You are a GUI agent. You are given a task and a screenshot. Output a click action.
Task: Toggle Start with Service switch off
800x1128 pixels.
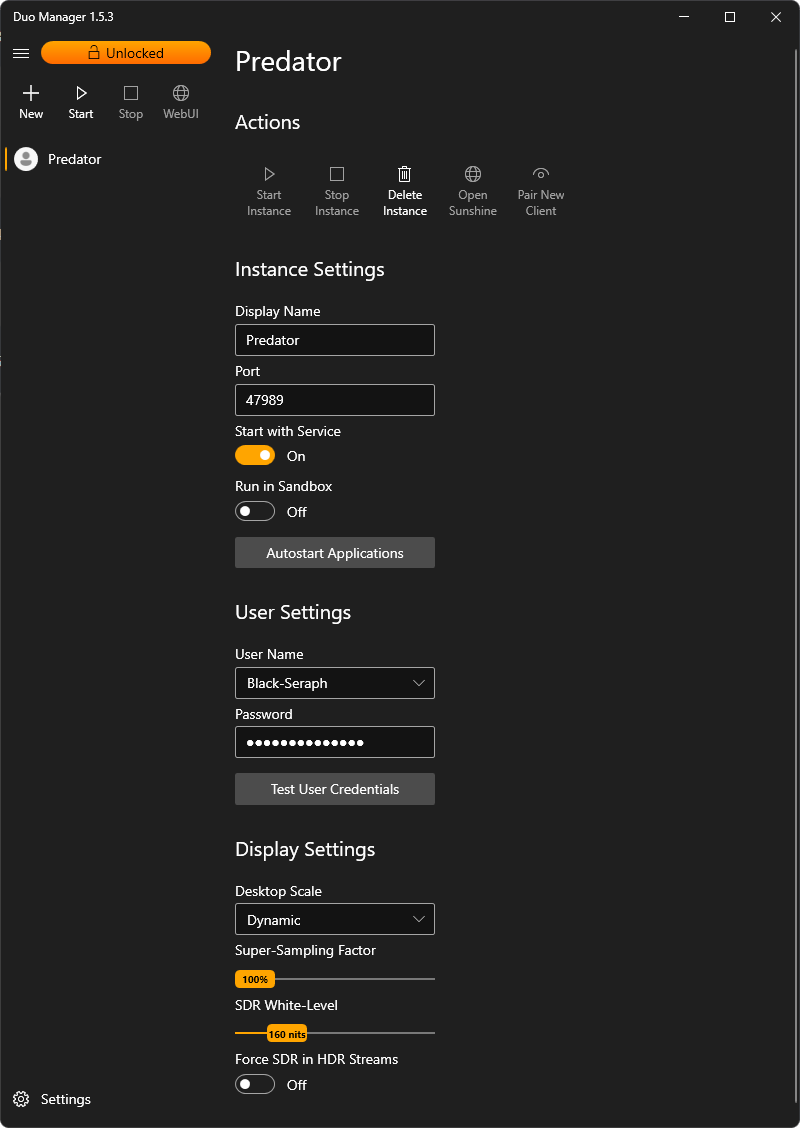click(x=255, y=455)
